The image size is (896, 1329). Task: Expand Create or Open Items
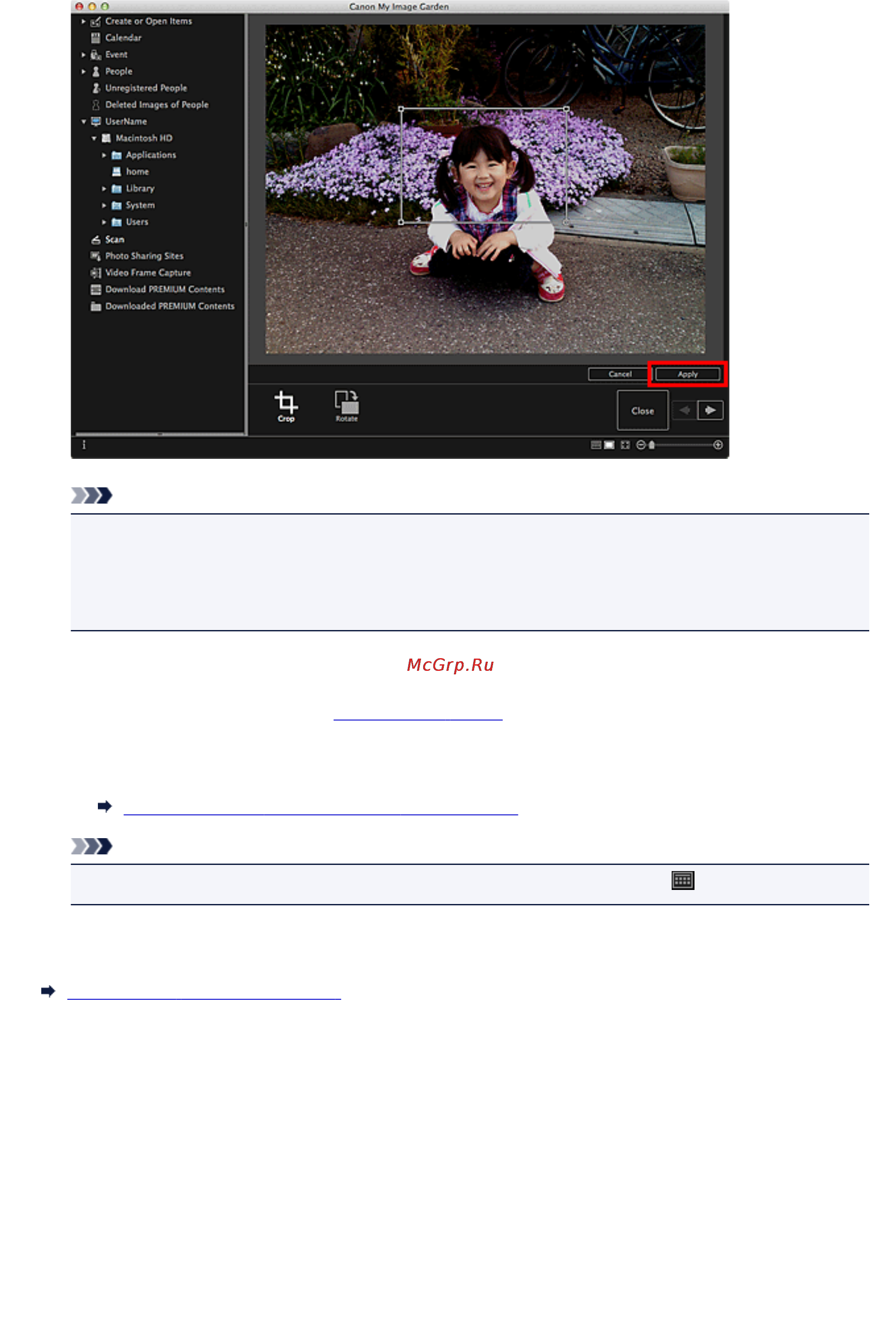point(83,22)
